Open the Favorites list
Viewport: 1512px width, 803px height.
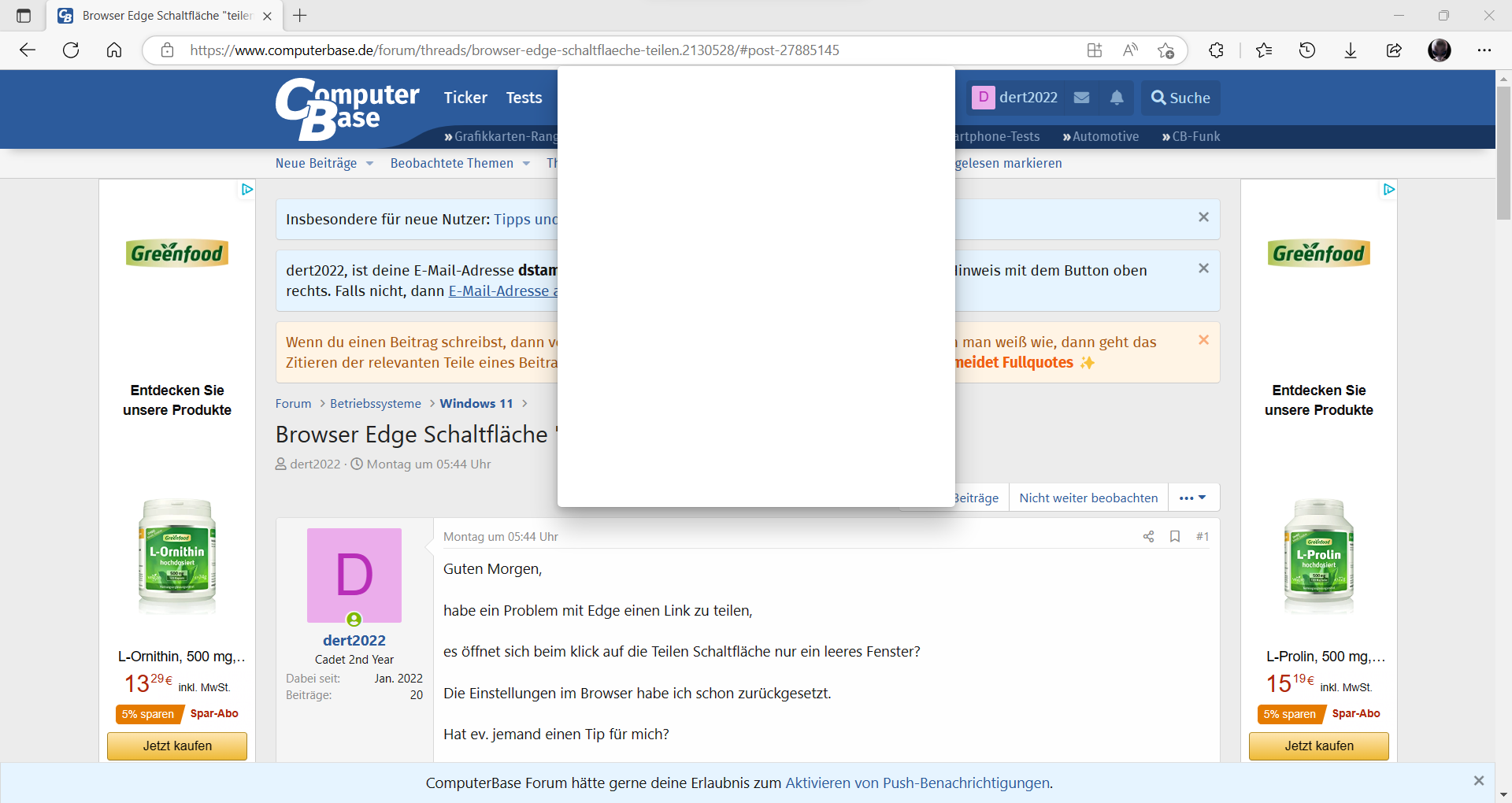pyautogui.click(x=1264, y=50)
